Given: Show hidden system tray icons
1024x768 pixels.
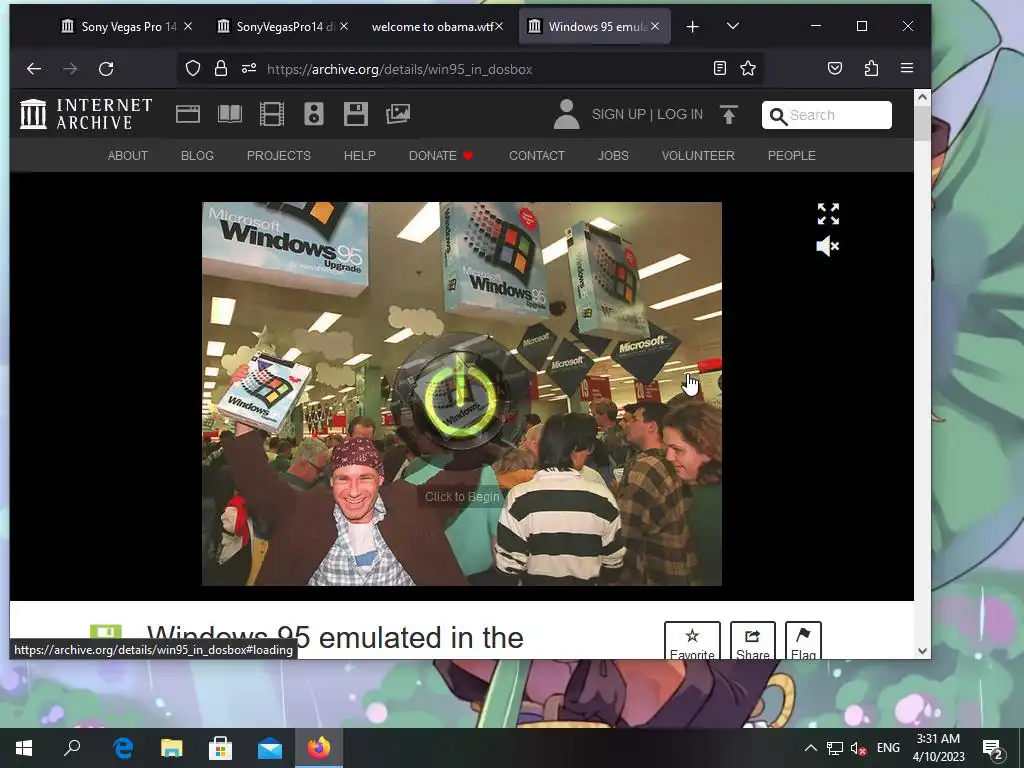Looking at the screenshot, I should (810, 748).
